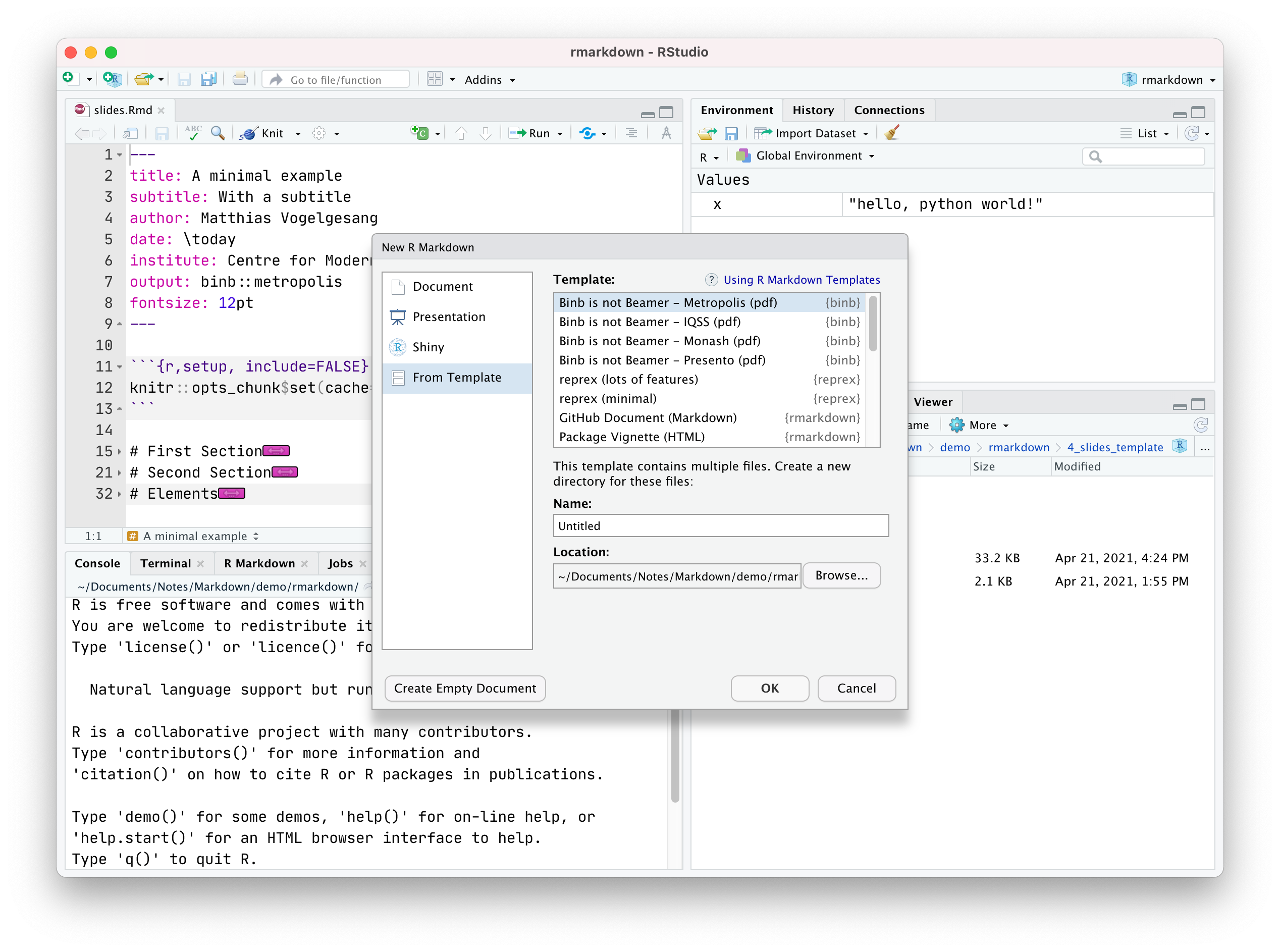Go to next chunk with down arrow

pos(486,133)
